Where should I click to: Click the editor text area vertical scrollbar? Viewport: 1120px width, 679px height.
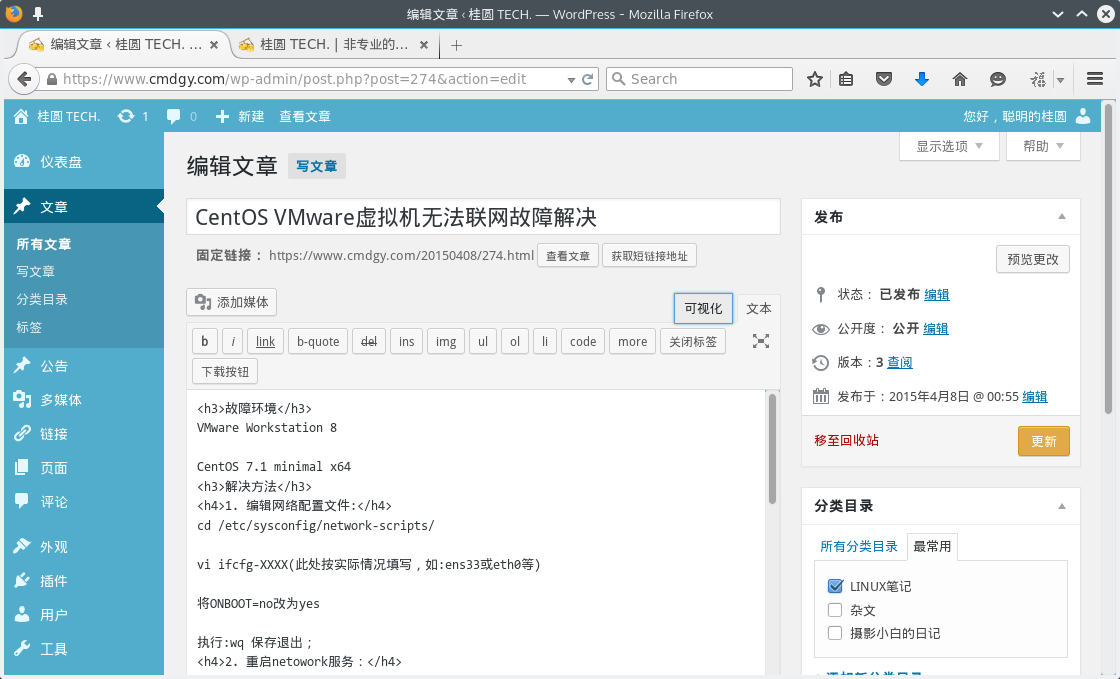(x=772, y=450)
